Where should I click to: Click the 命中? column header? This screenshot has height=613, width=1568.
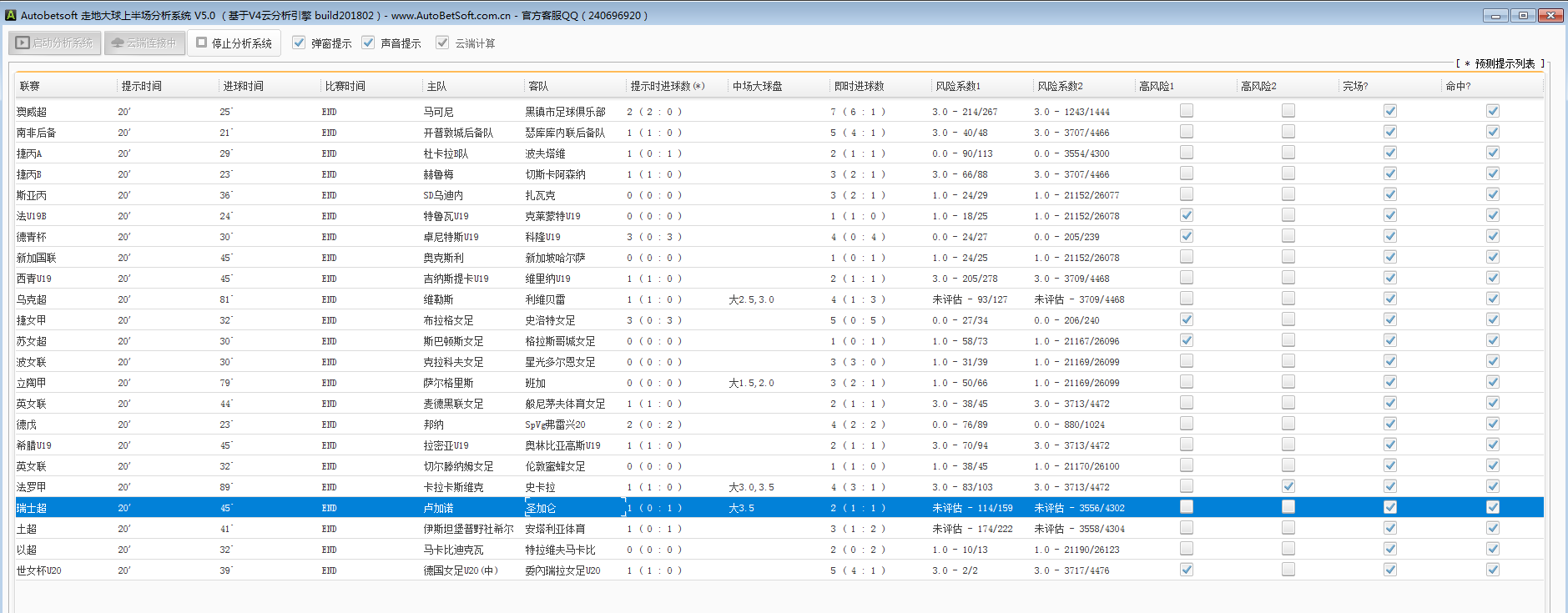pos(1458,86)
